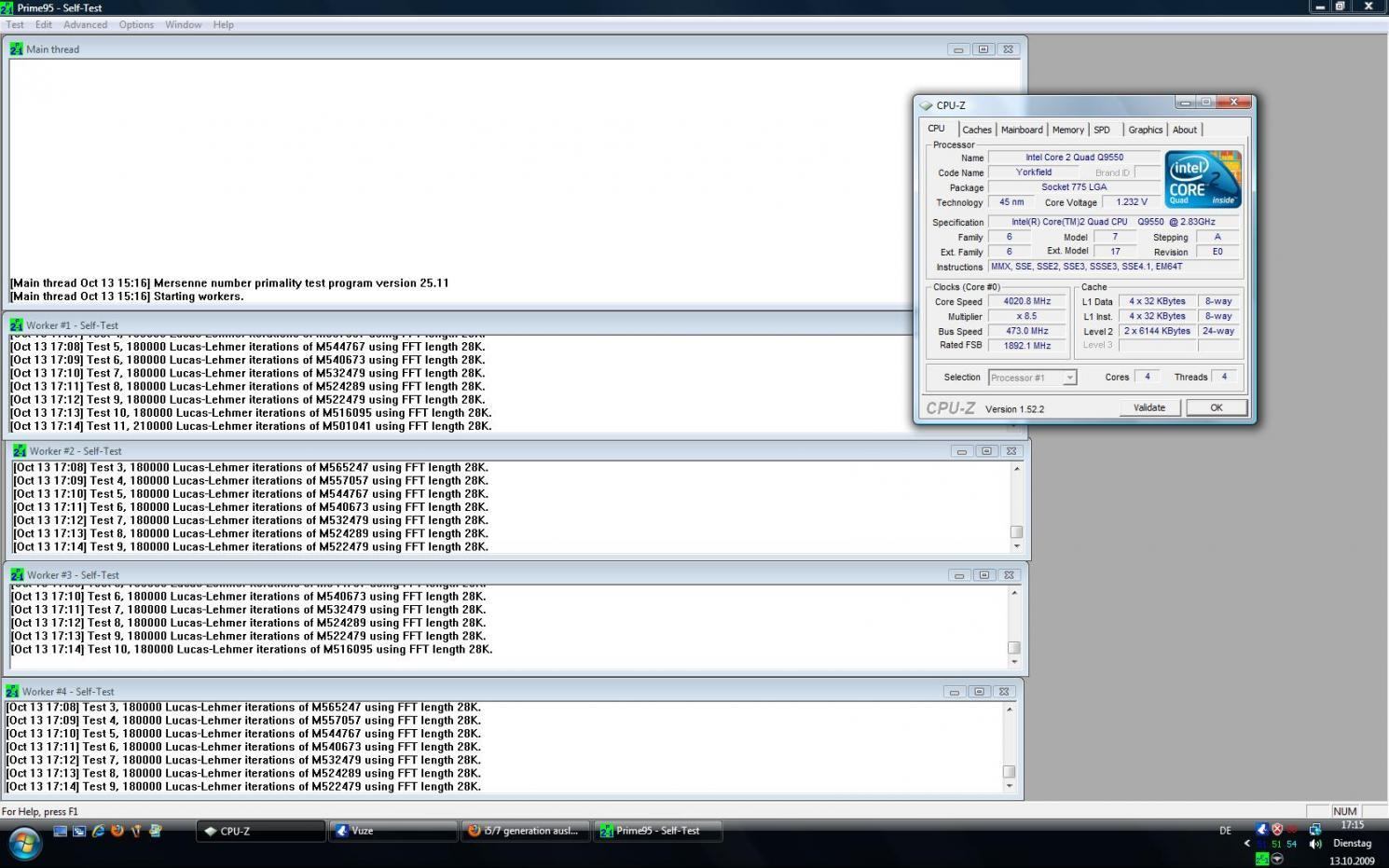Click the red security shield tray icon
Image resolution: width=1389 pixels, height=868 pixels.
click(1277, 829)
